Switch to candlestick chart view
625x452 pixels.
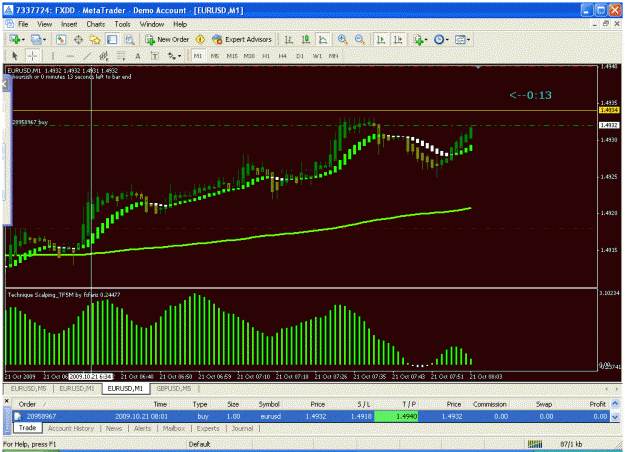[306, 39]
